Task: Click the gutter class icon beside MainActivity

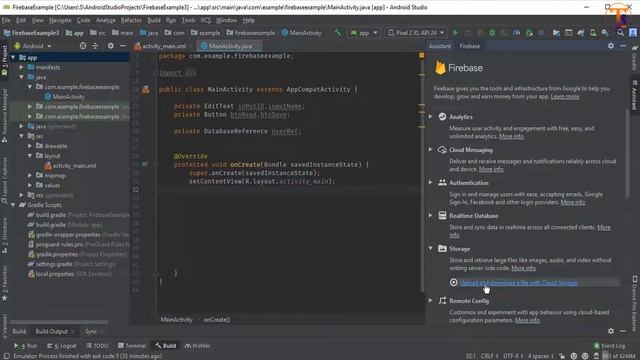Action: pos(146,89)
